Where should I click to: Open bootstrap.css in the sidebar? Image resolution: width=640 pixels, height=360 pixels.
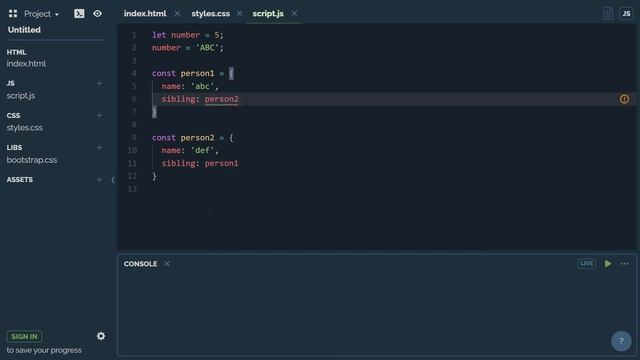pos(32,160)
